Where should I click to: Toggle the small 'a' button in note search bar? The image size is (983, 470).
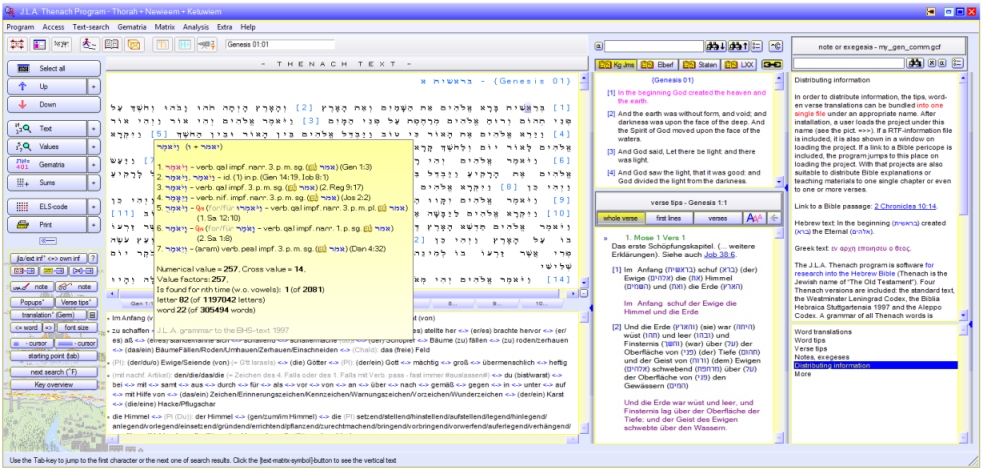click(x=942, y=63)
